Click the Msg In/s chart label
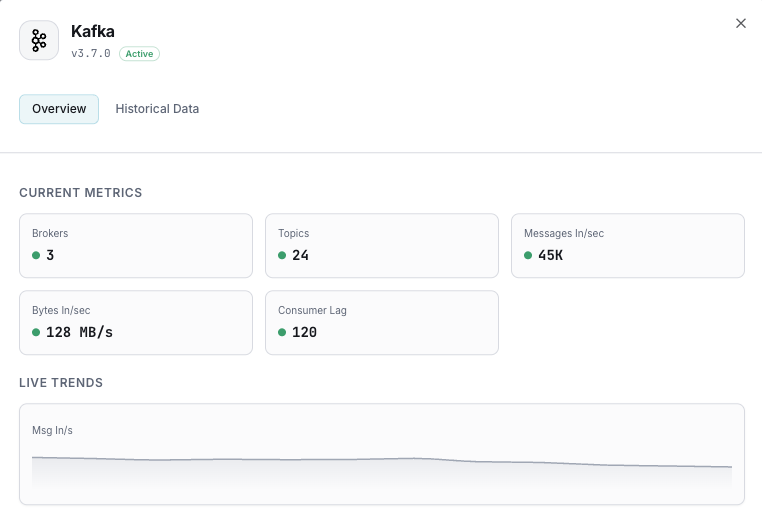 tap(52, 431)
